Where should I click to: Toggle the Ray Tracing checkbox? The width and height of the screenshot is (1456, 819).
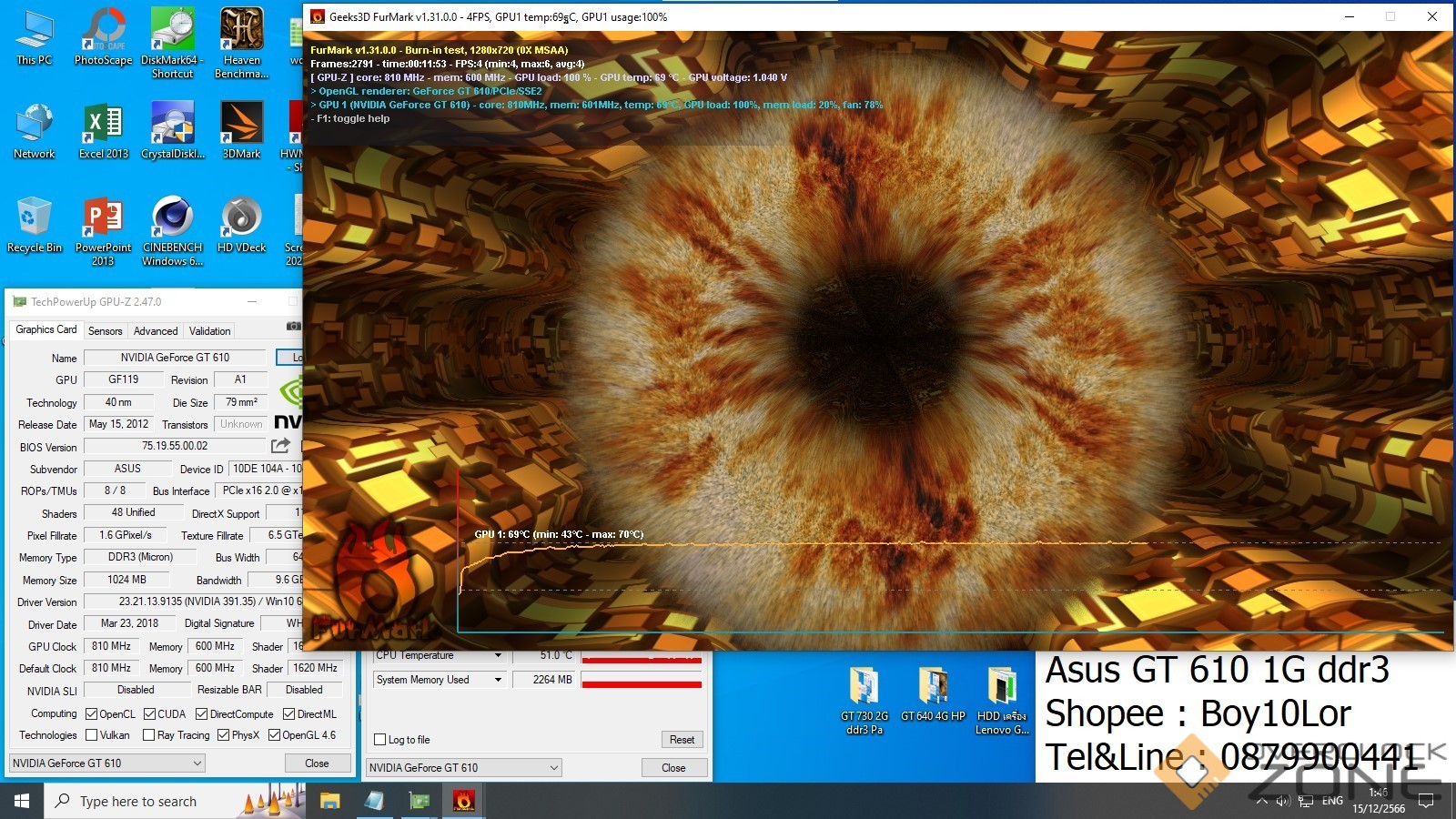coord(149,735)
